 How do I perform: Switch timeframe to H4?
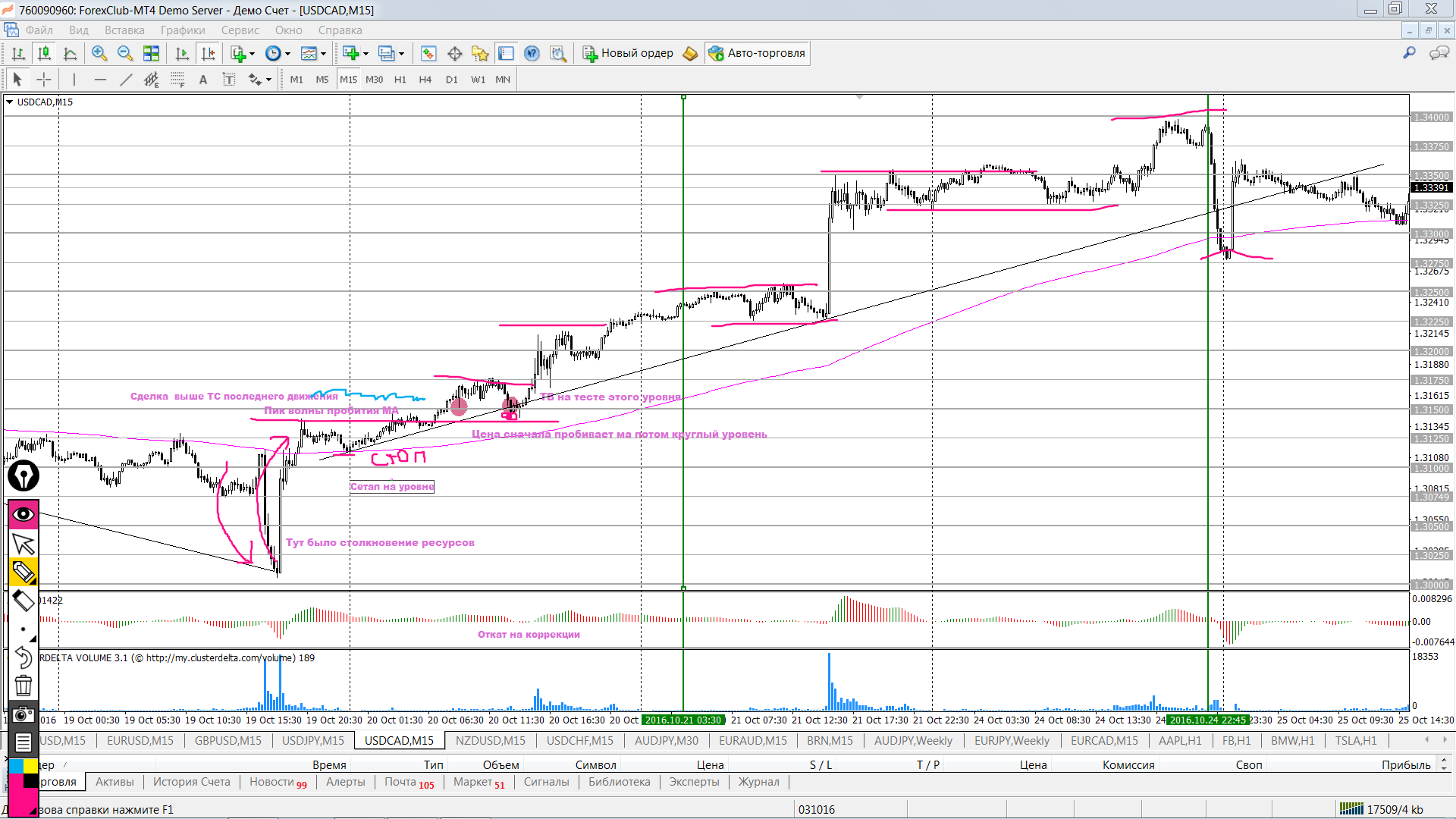(425, 79)
